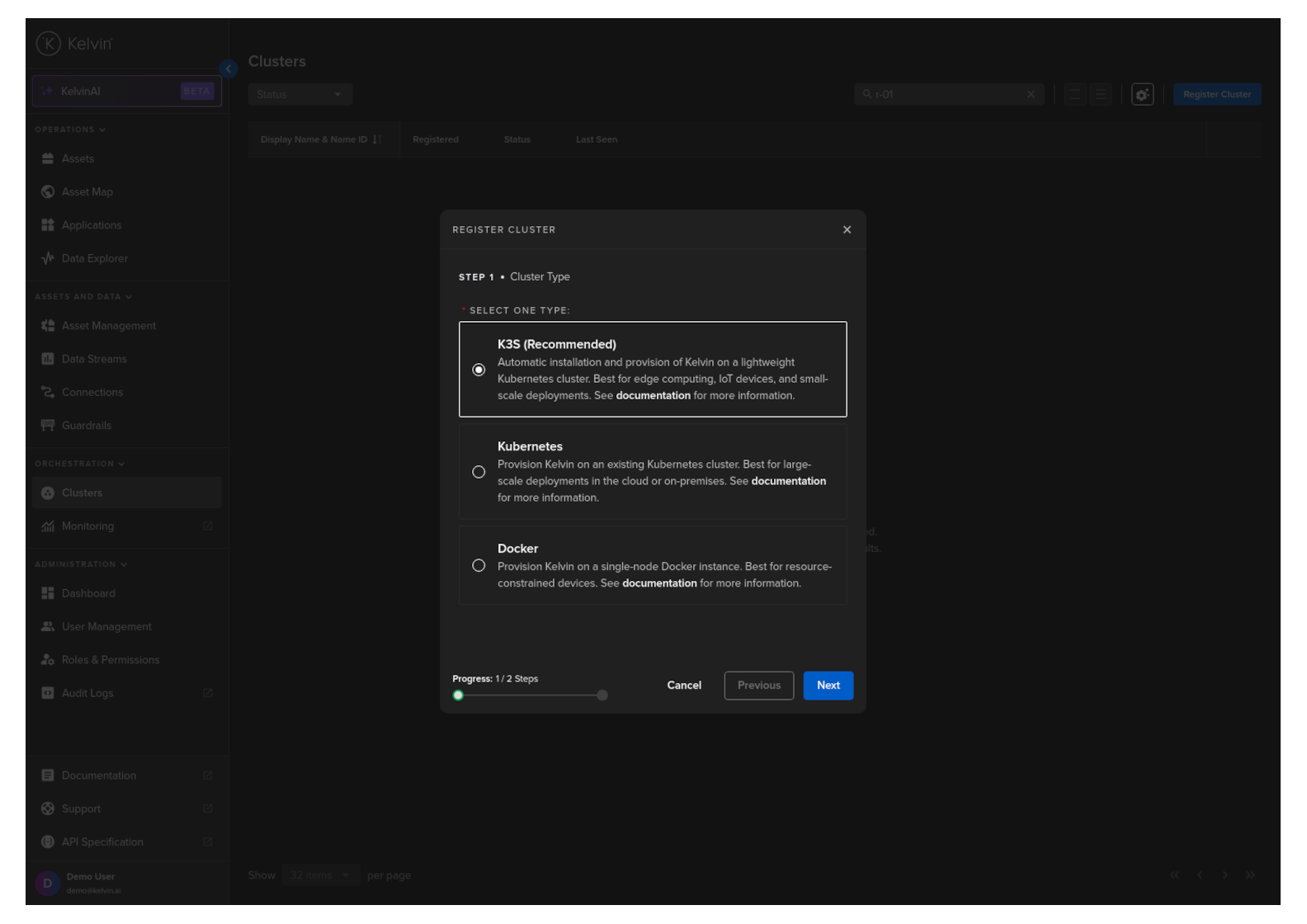
Task: Open the documentation link under Docker
Action: [x=659, y=583]
